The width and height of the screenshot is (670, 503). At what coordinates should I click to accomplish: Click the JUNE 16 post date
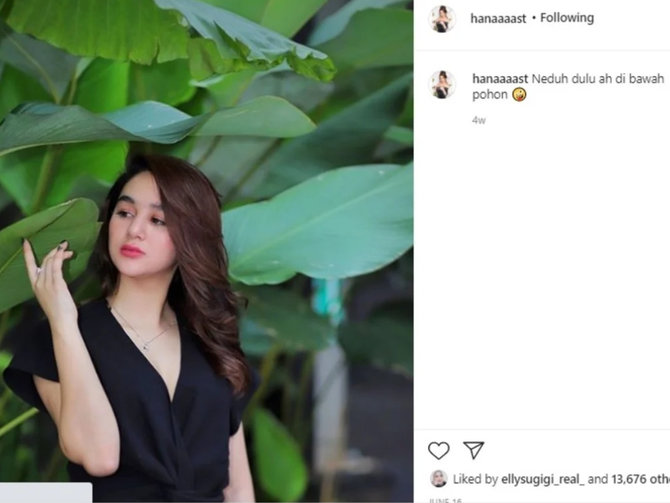pos(445,500)
